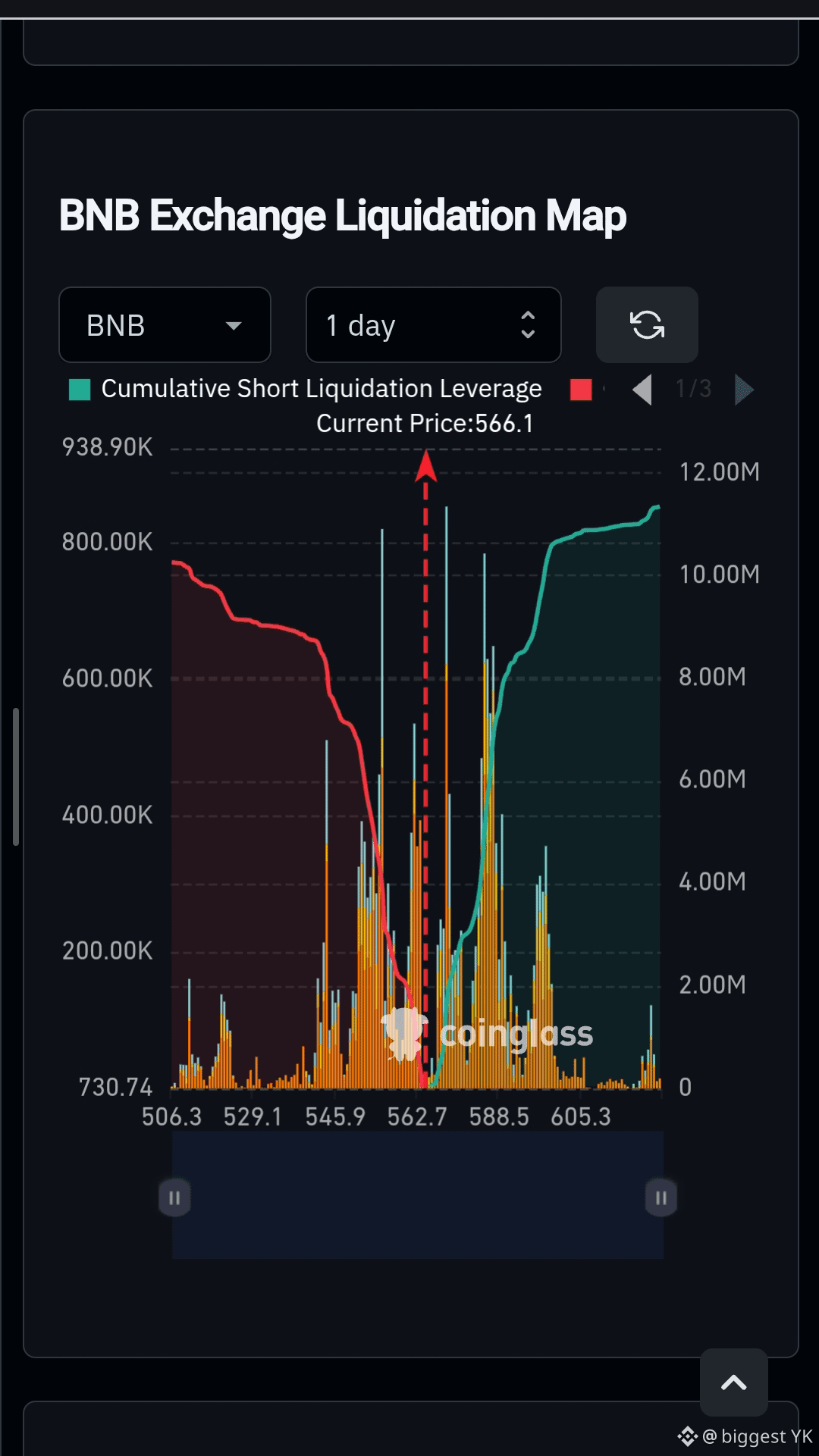Click the 12.00M right axis label
819x1456 pixels.
[x=719, y=472]
